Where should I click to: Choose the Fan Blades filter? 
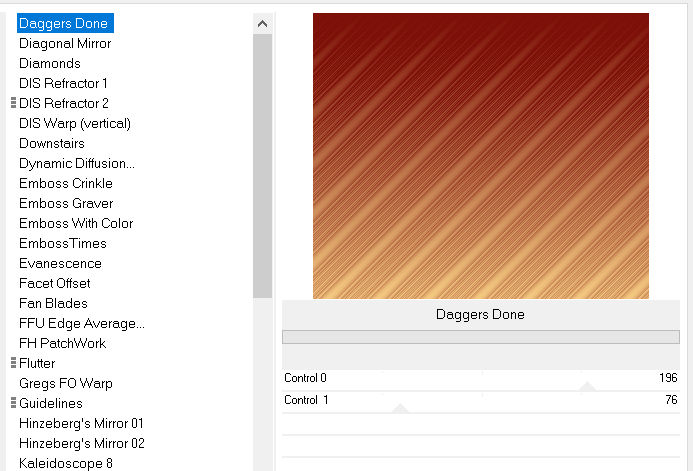[53, 303]
